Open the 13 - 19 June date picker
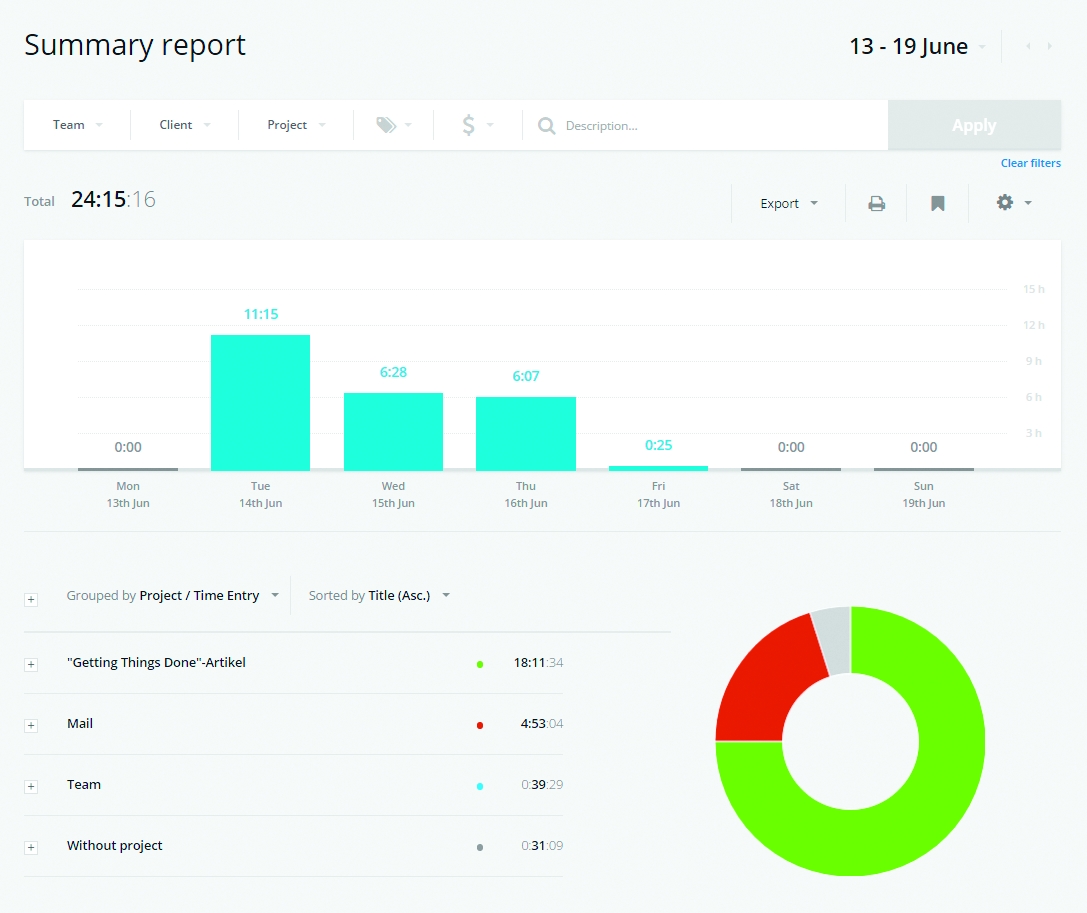 (916, 47)
